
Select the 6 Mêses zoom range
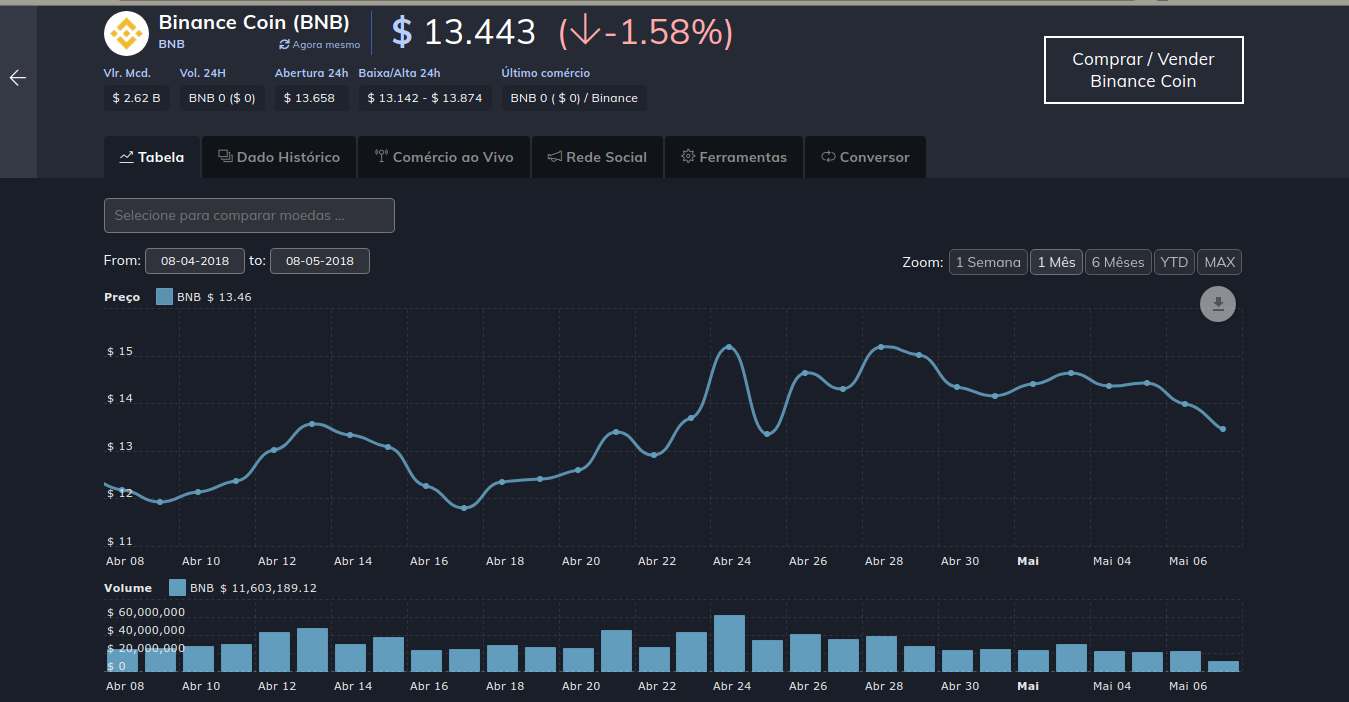coord(1118,262)
